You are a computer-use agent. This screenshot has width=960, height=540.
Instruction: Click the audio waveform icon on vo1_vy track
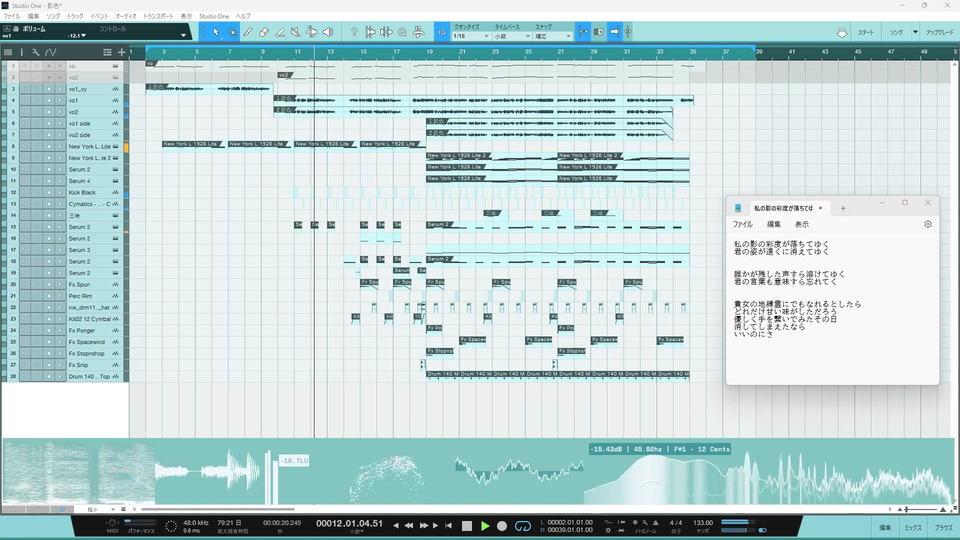115,89
